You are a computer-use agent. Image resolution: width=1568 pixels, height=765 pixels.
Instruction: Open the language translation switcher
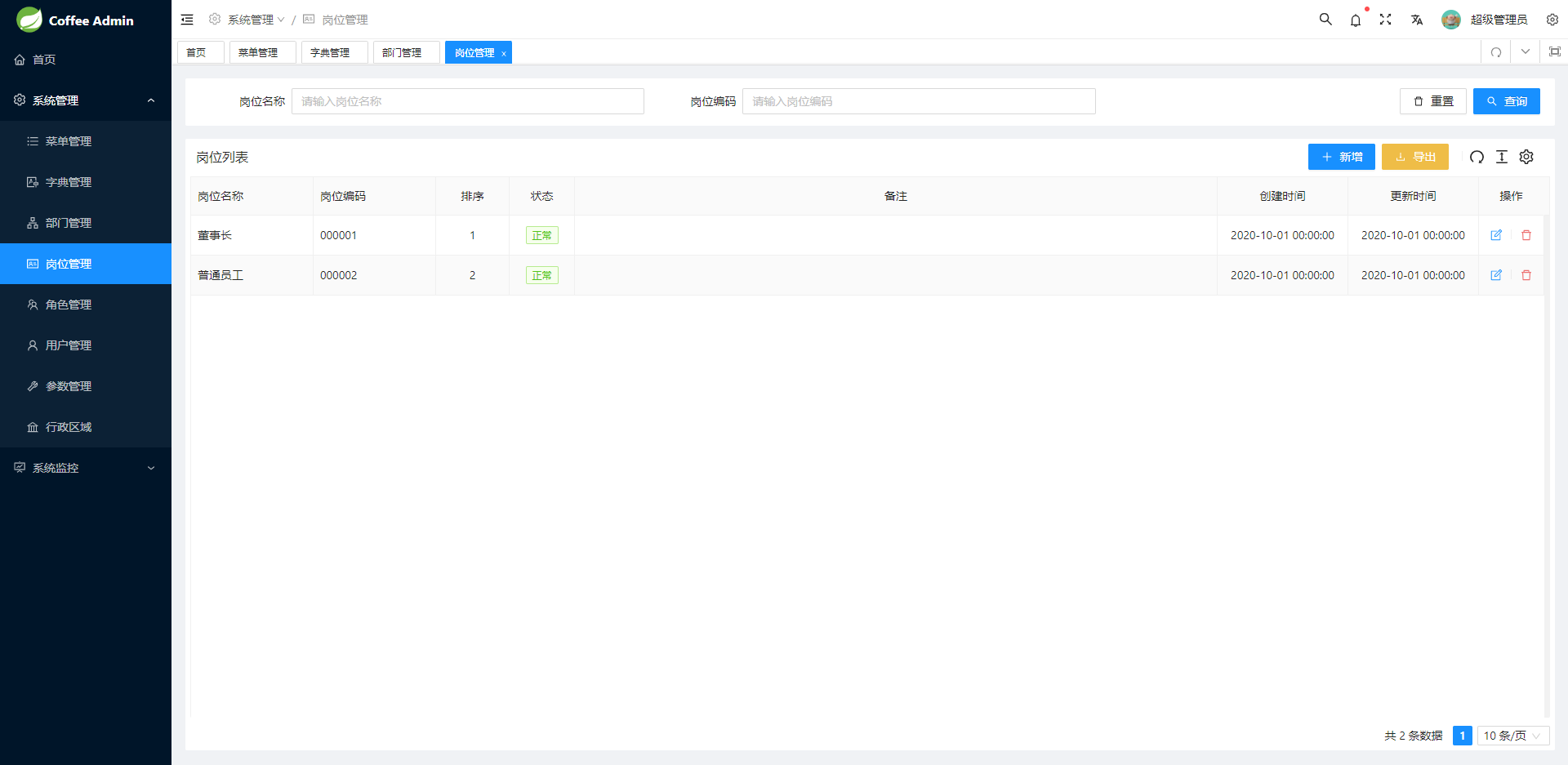[1417, 20]
